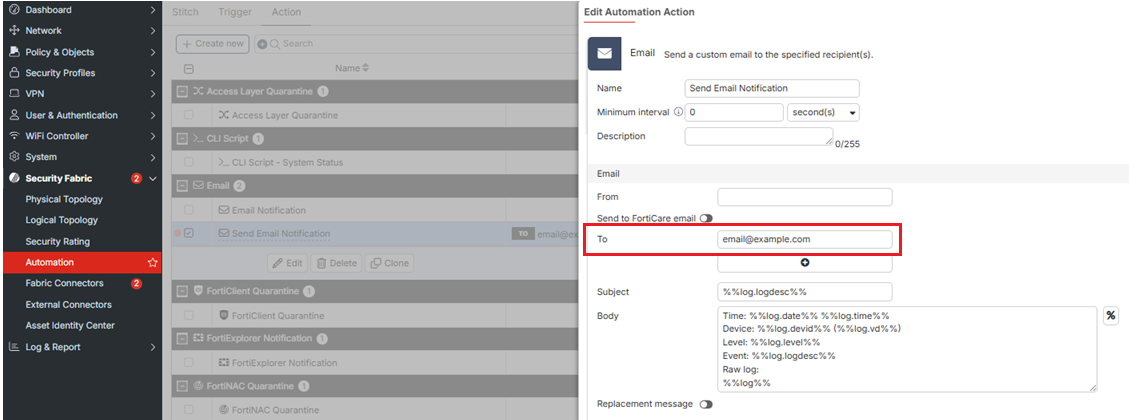Click the red badge on Fabric Connectors

coord(136,284)
